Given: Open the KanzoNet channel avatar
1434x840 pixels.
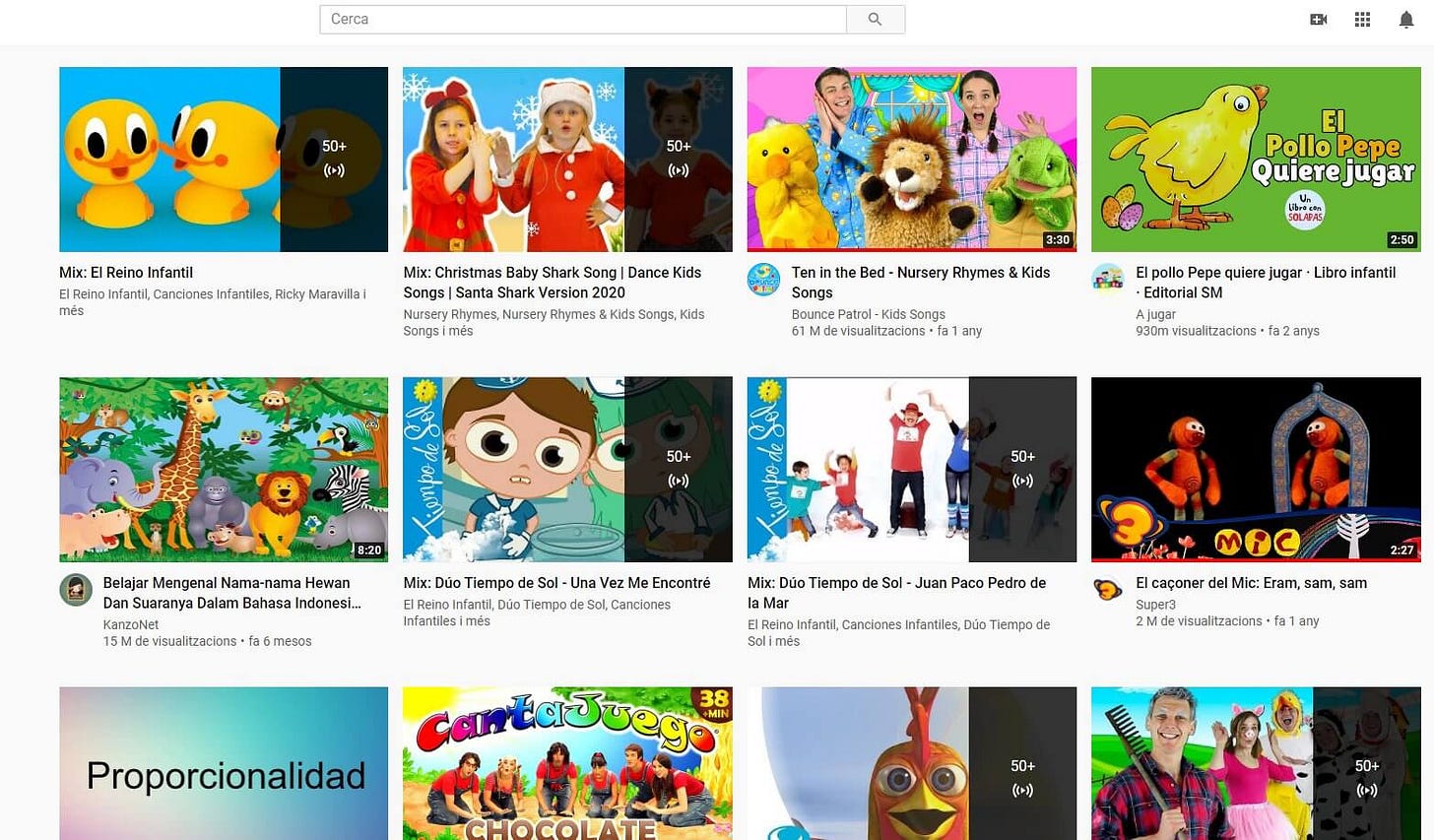Looking at the screenshot, I should click(76, 590).
